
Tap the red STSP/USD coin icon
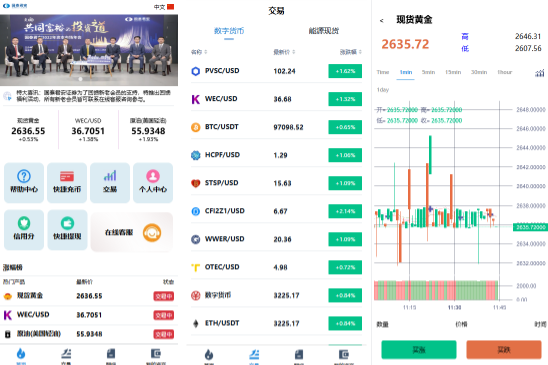196,183
